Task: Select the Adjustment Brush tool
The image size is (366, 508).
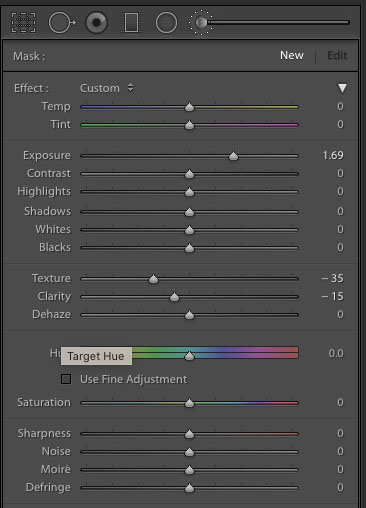Action: tap(201, 22)
